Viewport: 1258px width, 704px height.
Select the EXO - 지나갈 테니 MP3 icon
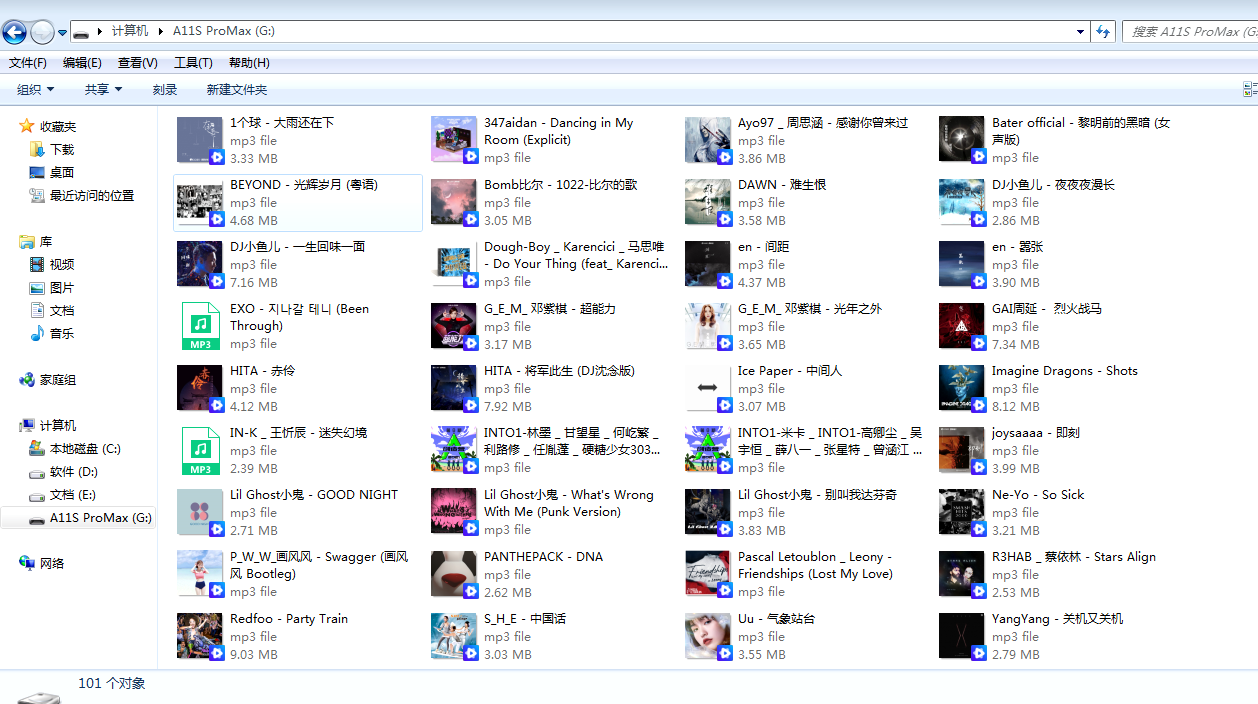(200, 326)
